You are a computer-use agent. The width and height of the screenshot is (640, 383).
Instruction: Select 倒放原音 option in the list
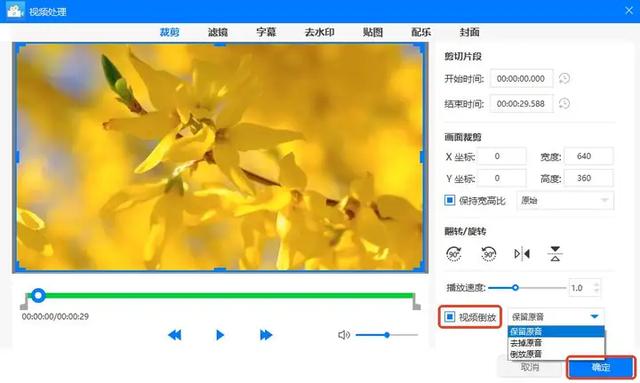[556, 354]
